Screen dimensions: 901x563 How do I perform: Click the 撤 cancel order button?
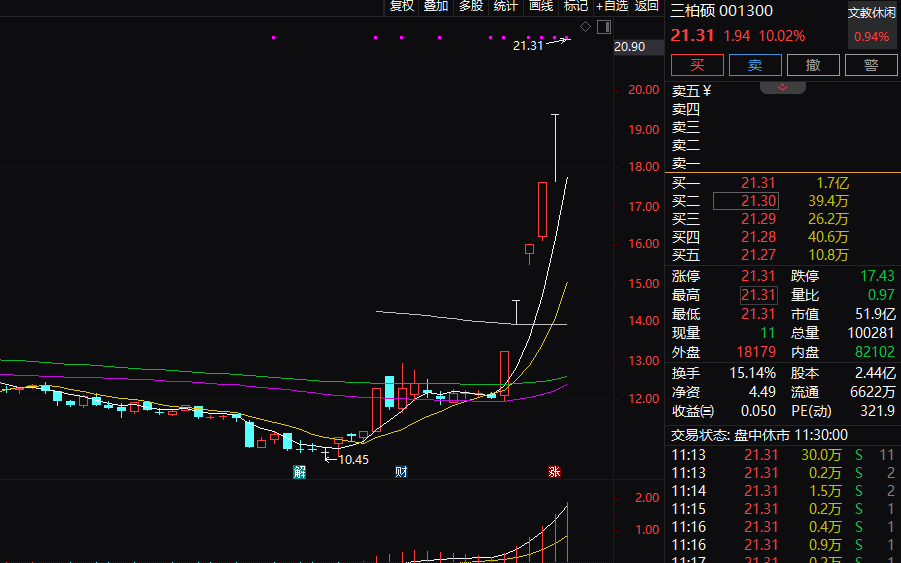point(813,65)
